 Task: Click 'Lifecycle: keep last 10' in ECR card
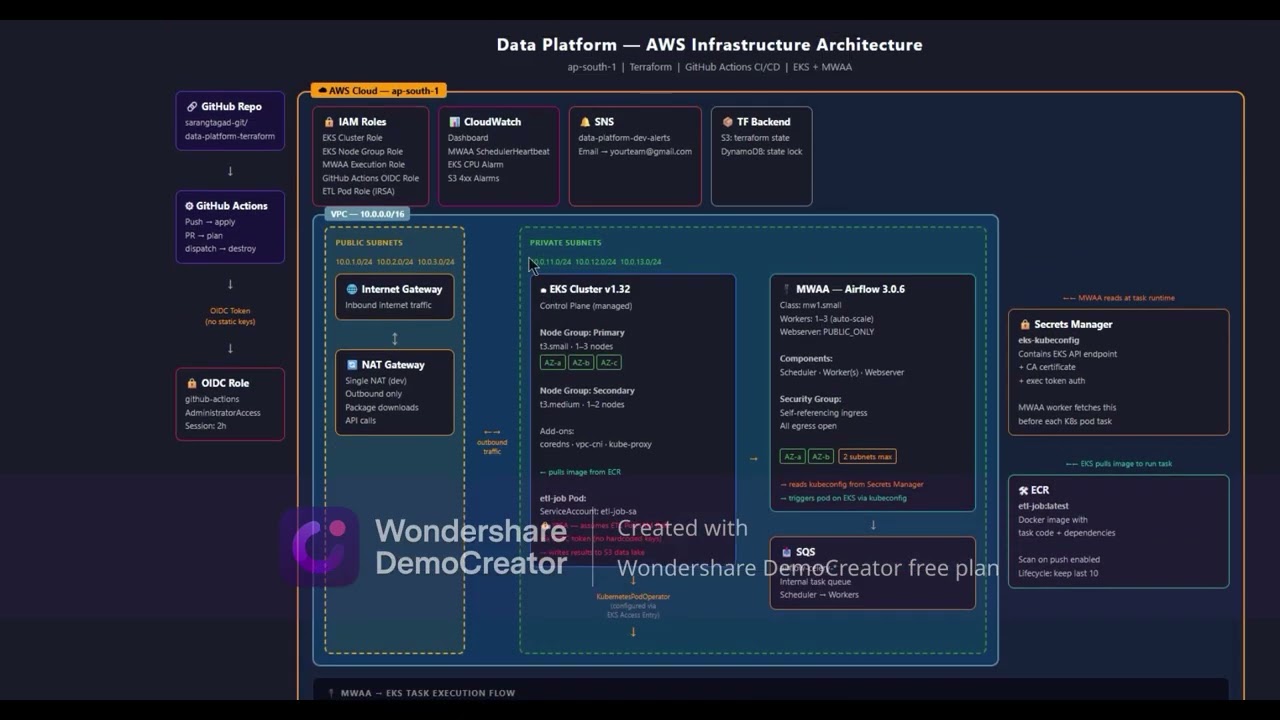(1058, 573)
